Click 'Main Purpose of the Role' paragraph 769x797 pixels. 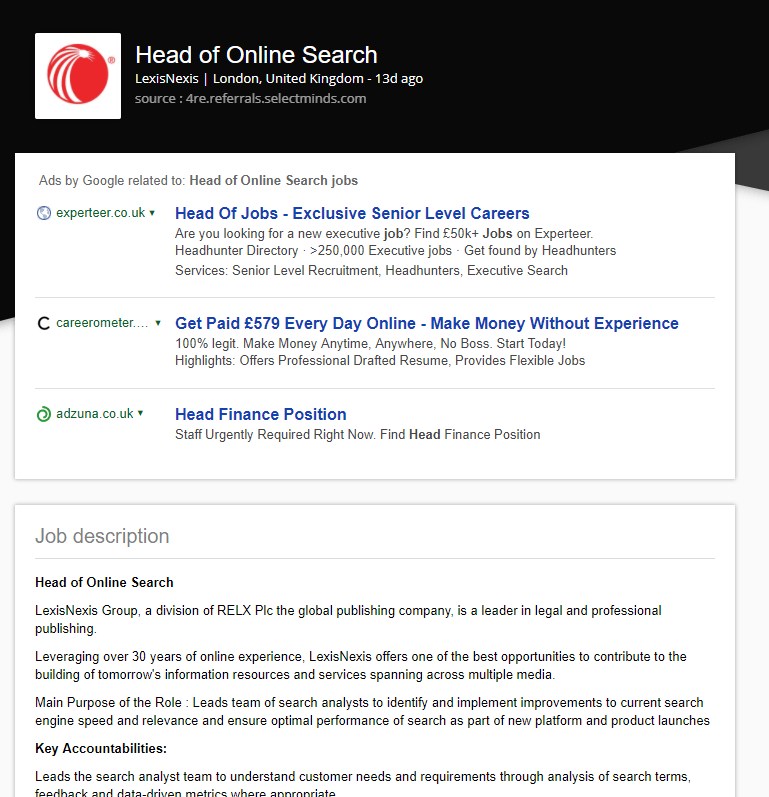click(372, 712)
